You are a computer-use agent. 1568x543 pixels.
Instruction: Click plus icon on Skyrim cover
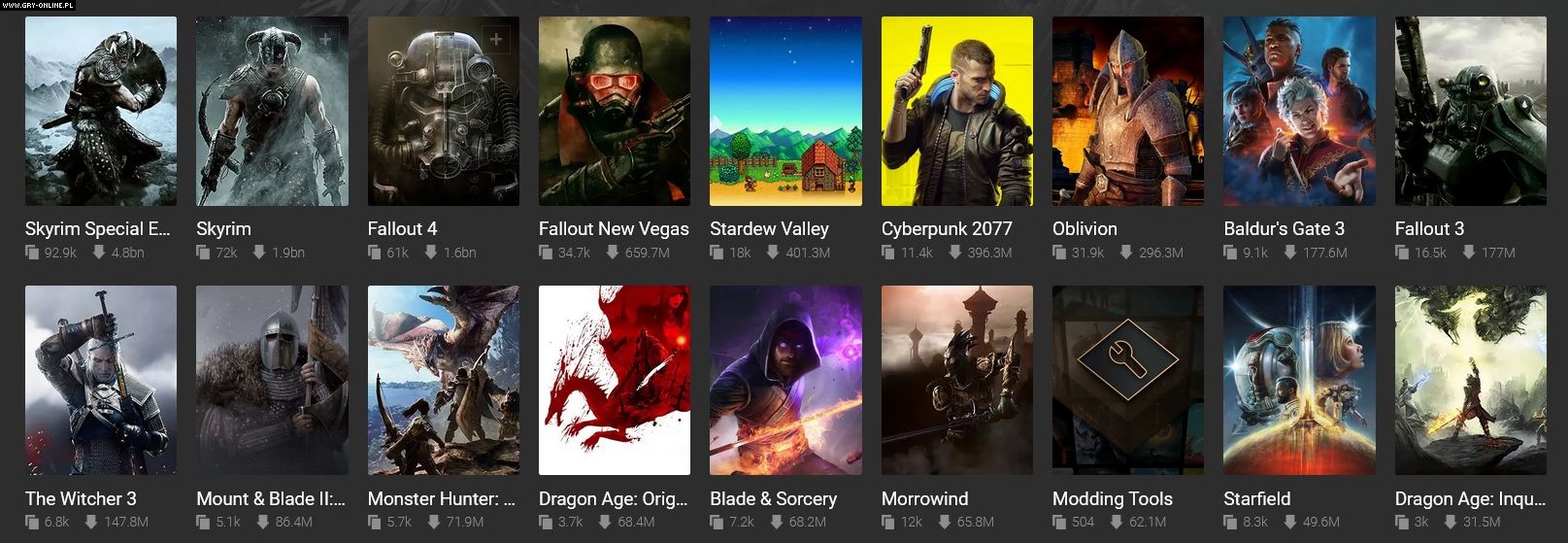coord(324,40)
